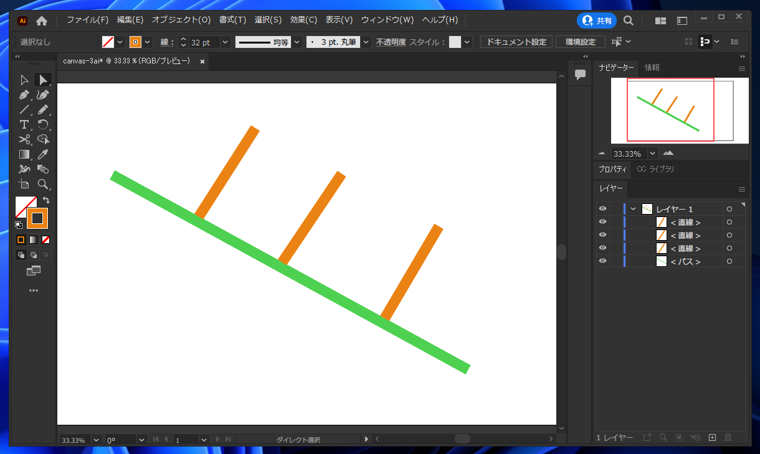This screenshot has width=760, height=454.
Task: Zoom in using Navigator large mountains icon
Action: pyautogui.click(x=668, y=153)
